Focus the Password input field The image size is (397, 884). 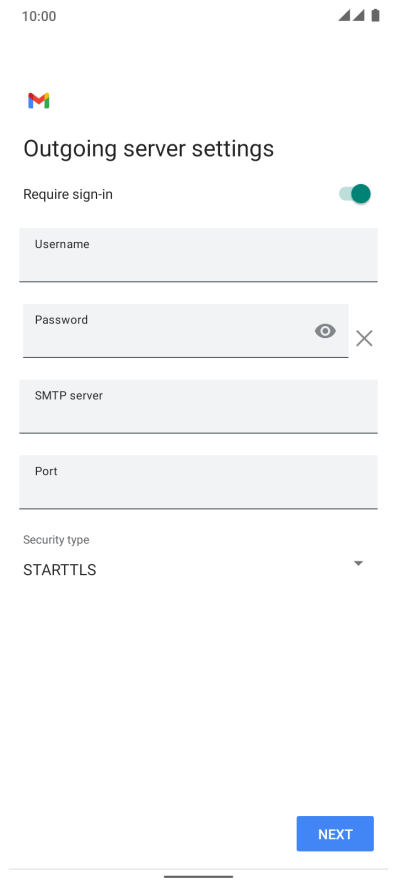pos(186,330)
